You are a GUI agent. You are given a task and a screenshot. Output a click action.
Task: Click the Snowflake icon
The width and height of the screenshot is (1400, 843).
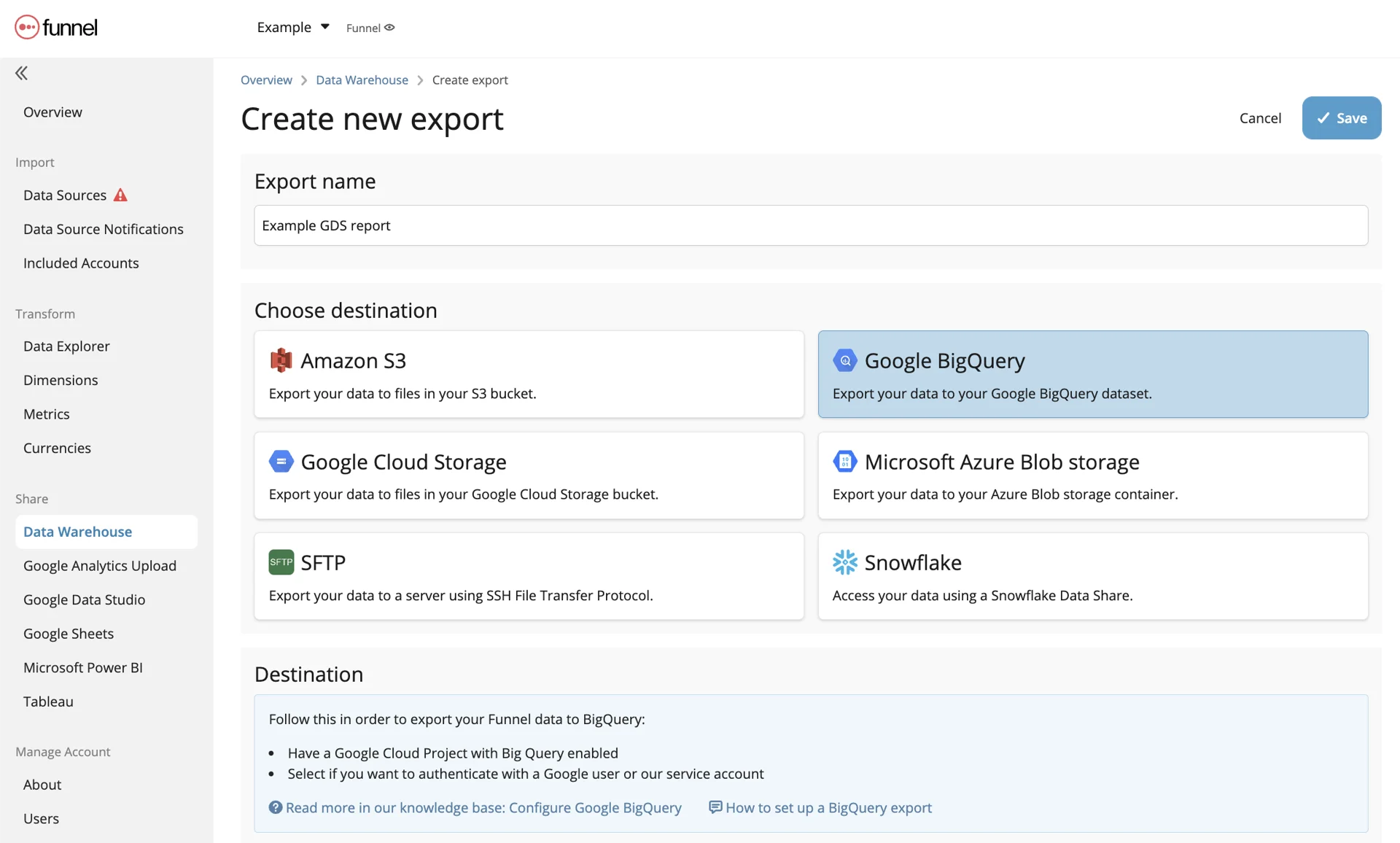tap(844, 562)
